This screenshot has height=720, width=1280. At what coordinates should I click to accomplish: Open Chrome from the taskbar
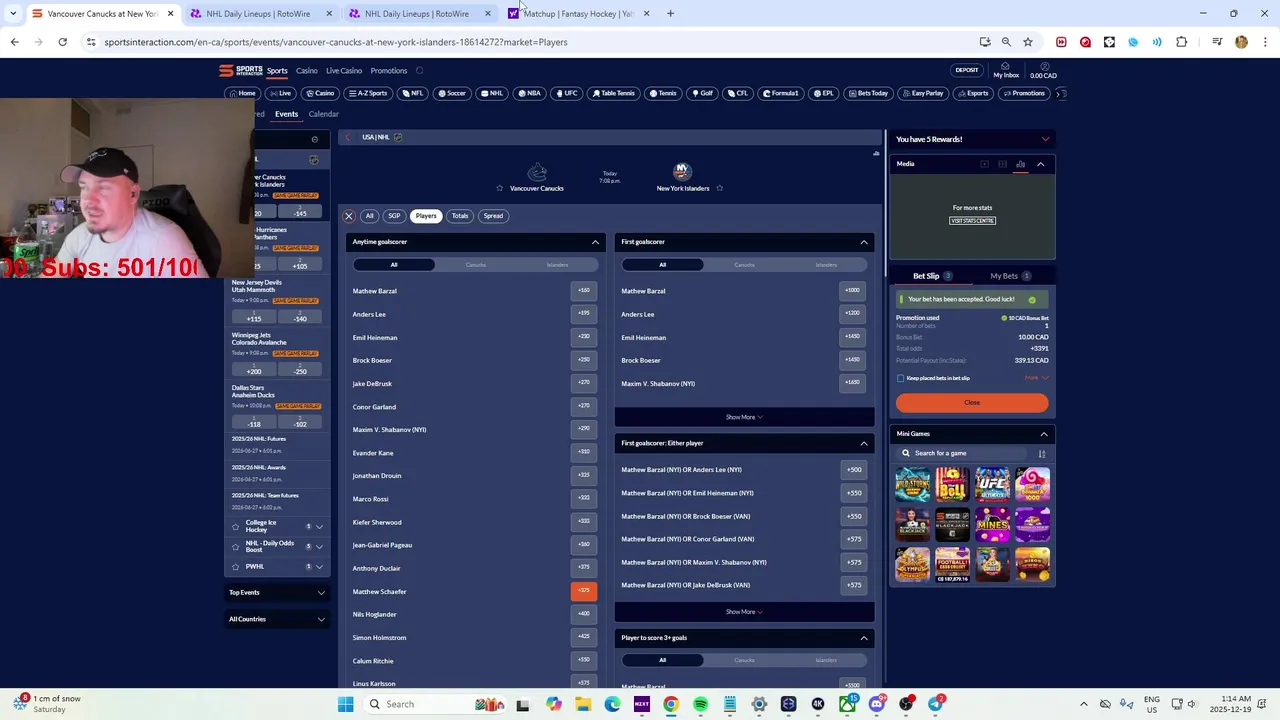click(x=671, y=704)
